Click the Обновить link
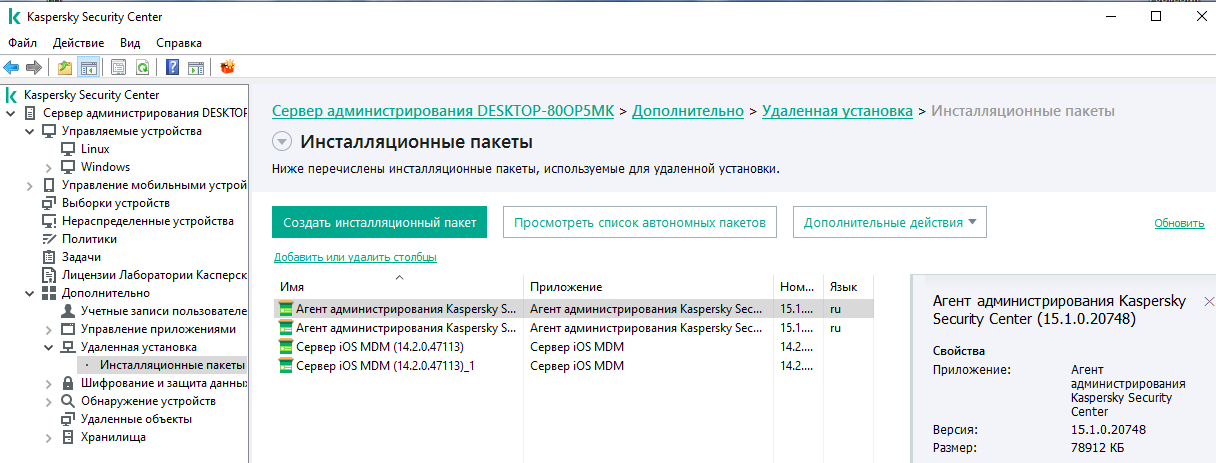Screen dimensions: 1216x463 [1179, 223]
